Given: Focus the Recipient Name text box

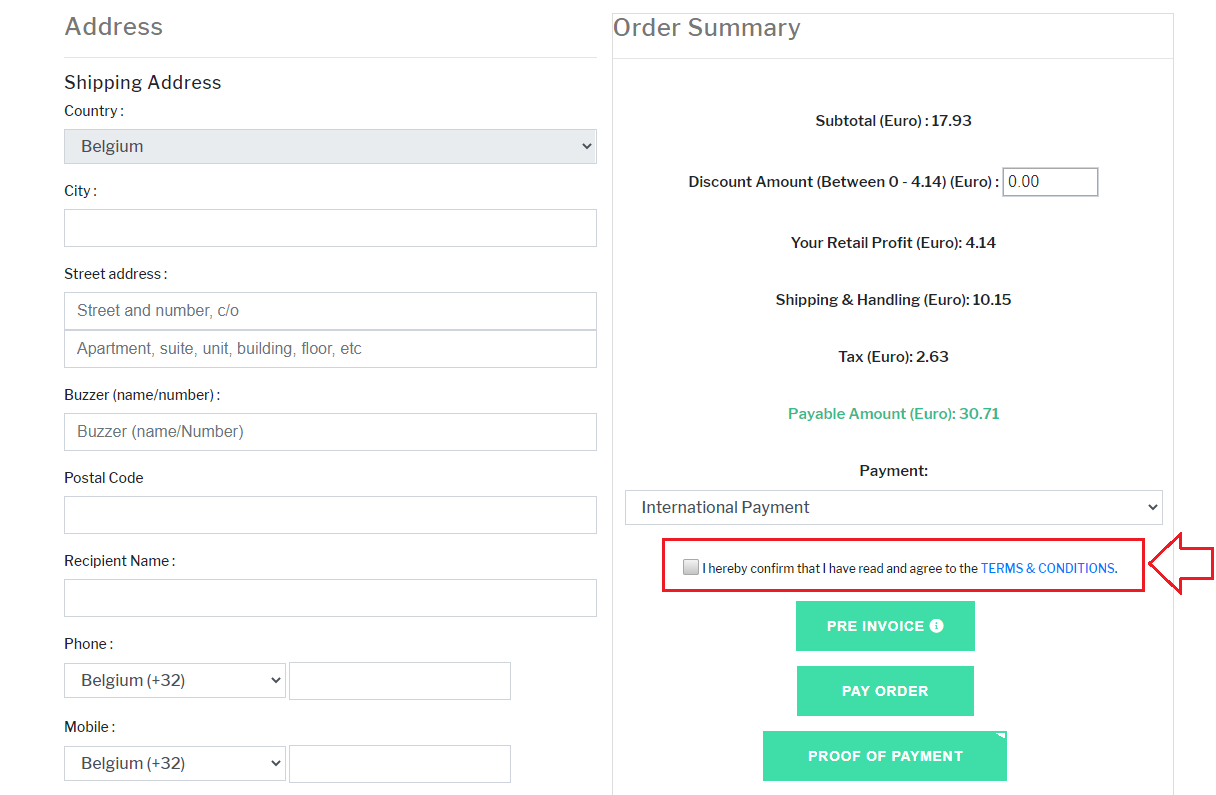Looking at the screenshot, I should [x=330, y=598].
